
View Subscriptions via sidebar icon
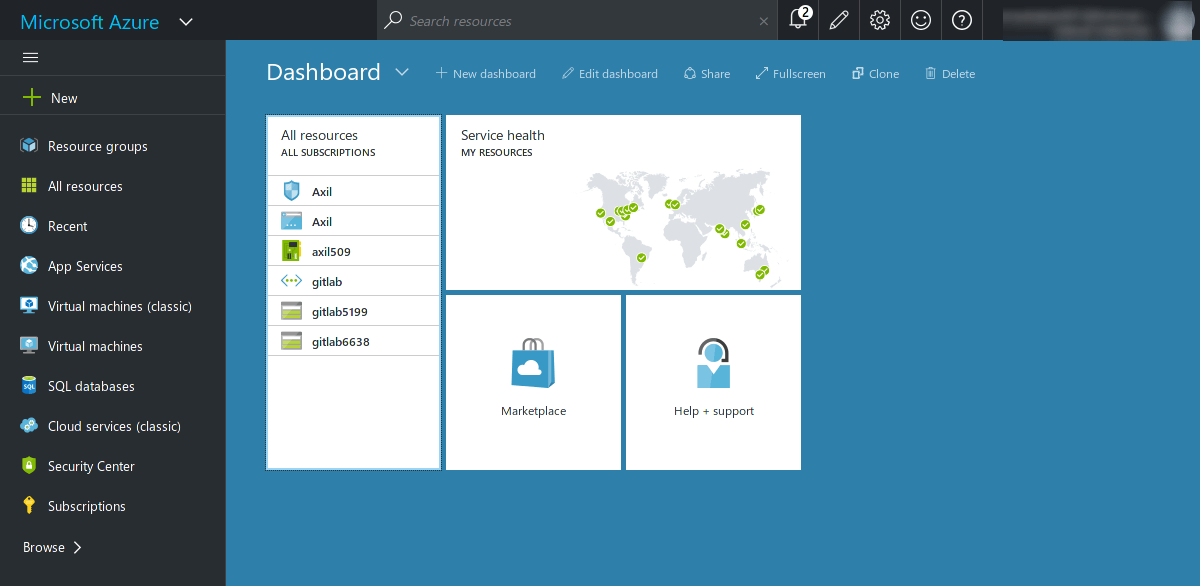pos(86,506)
